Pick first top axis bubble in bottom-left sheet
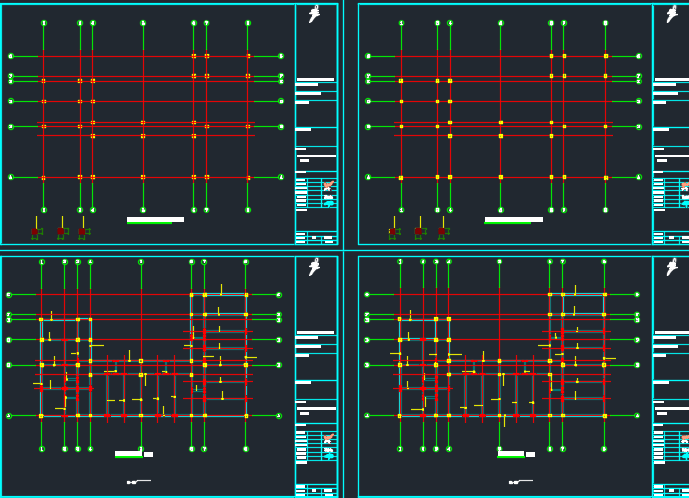This screenshot has width=689, height=498. [42, 262]
